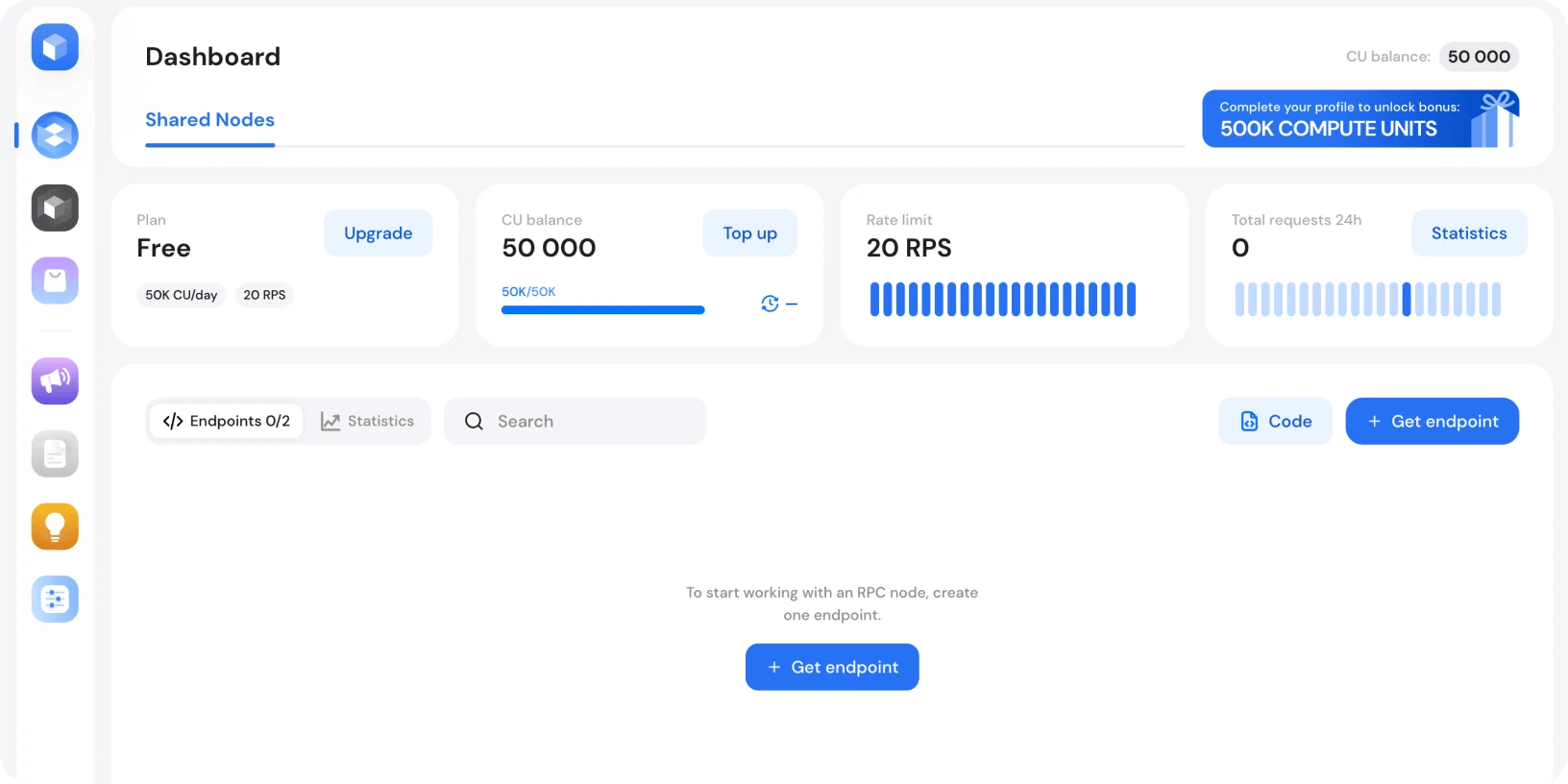Click the top-right Get endpoint button

(x=1432, y=421)
